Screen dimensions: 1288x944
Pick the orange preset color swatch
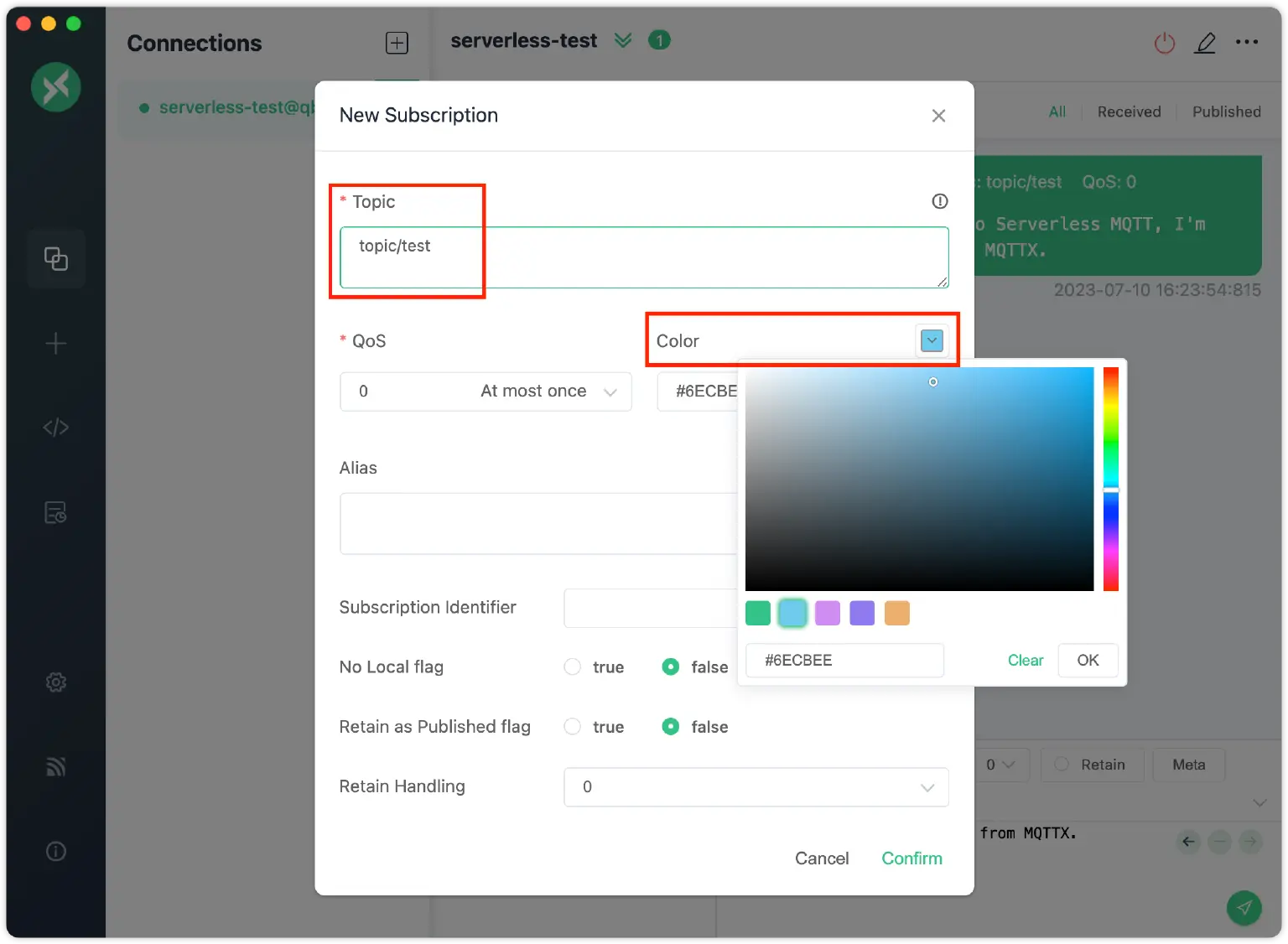[896, 613]
